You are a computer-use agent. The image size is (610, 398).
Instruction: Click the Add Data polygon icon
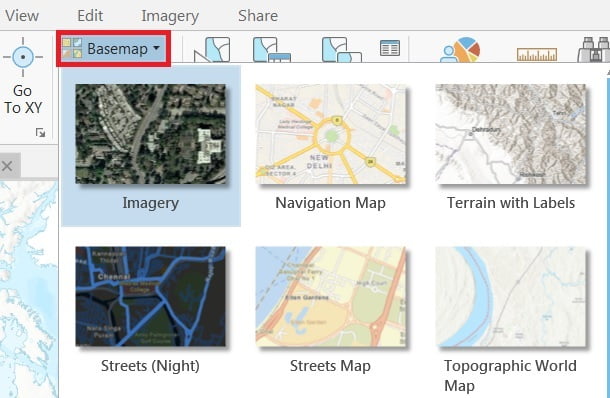(x=212, y=49)
